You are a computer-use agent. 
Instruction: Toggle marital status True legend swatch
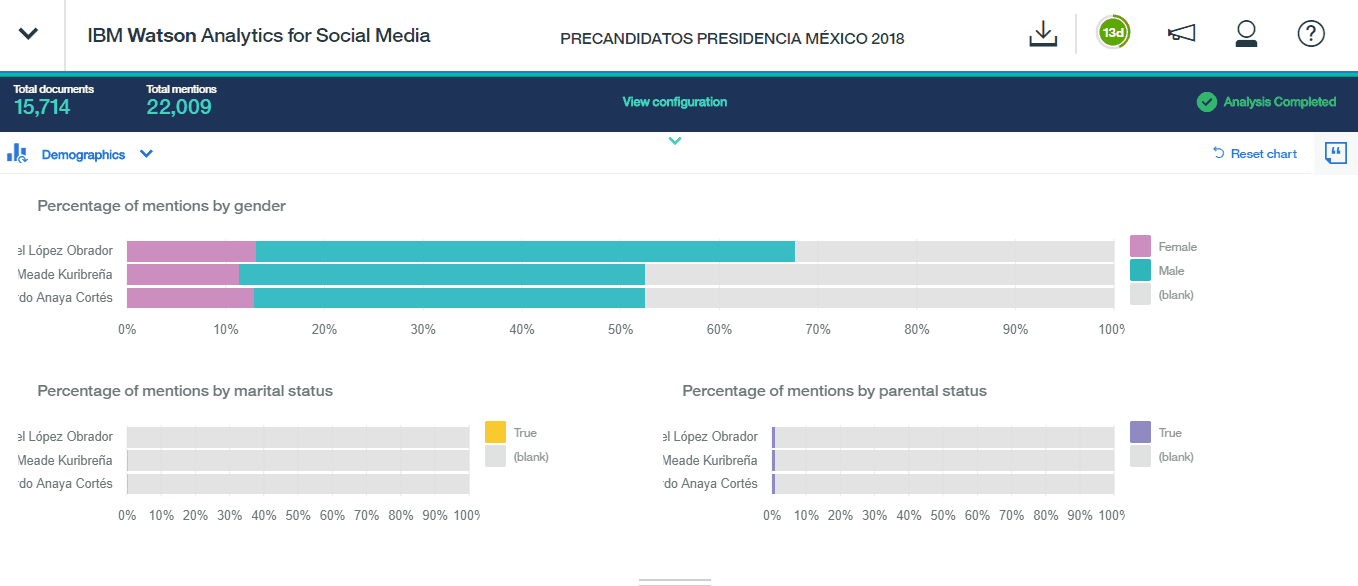pos(495,432)
